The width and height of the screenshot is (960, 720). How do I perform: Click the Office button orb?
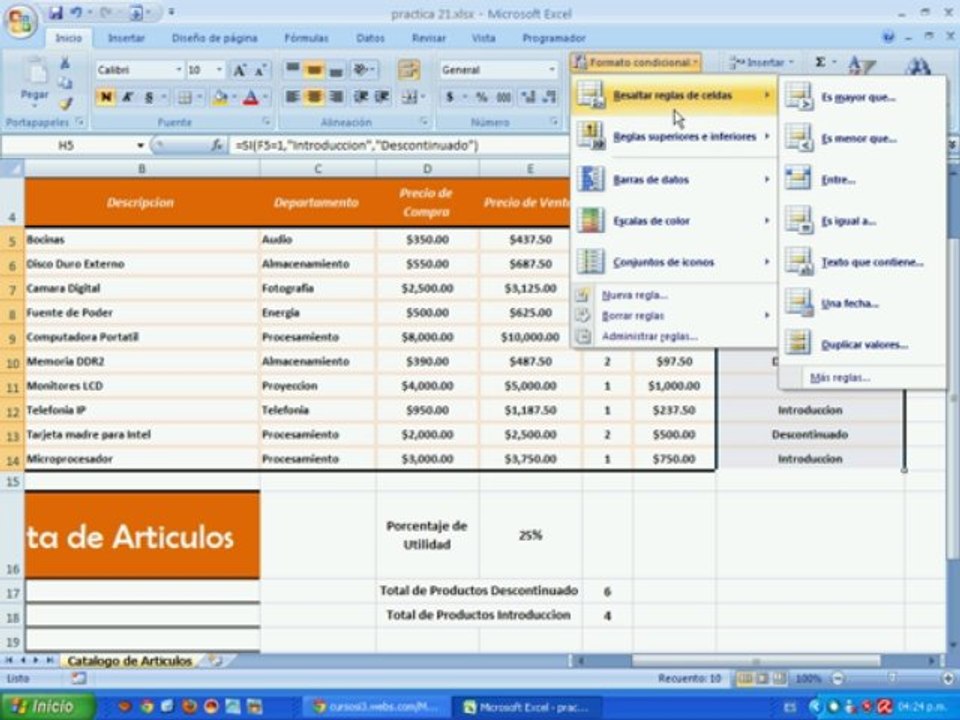[20, 23]
